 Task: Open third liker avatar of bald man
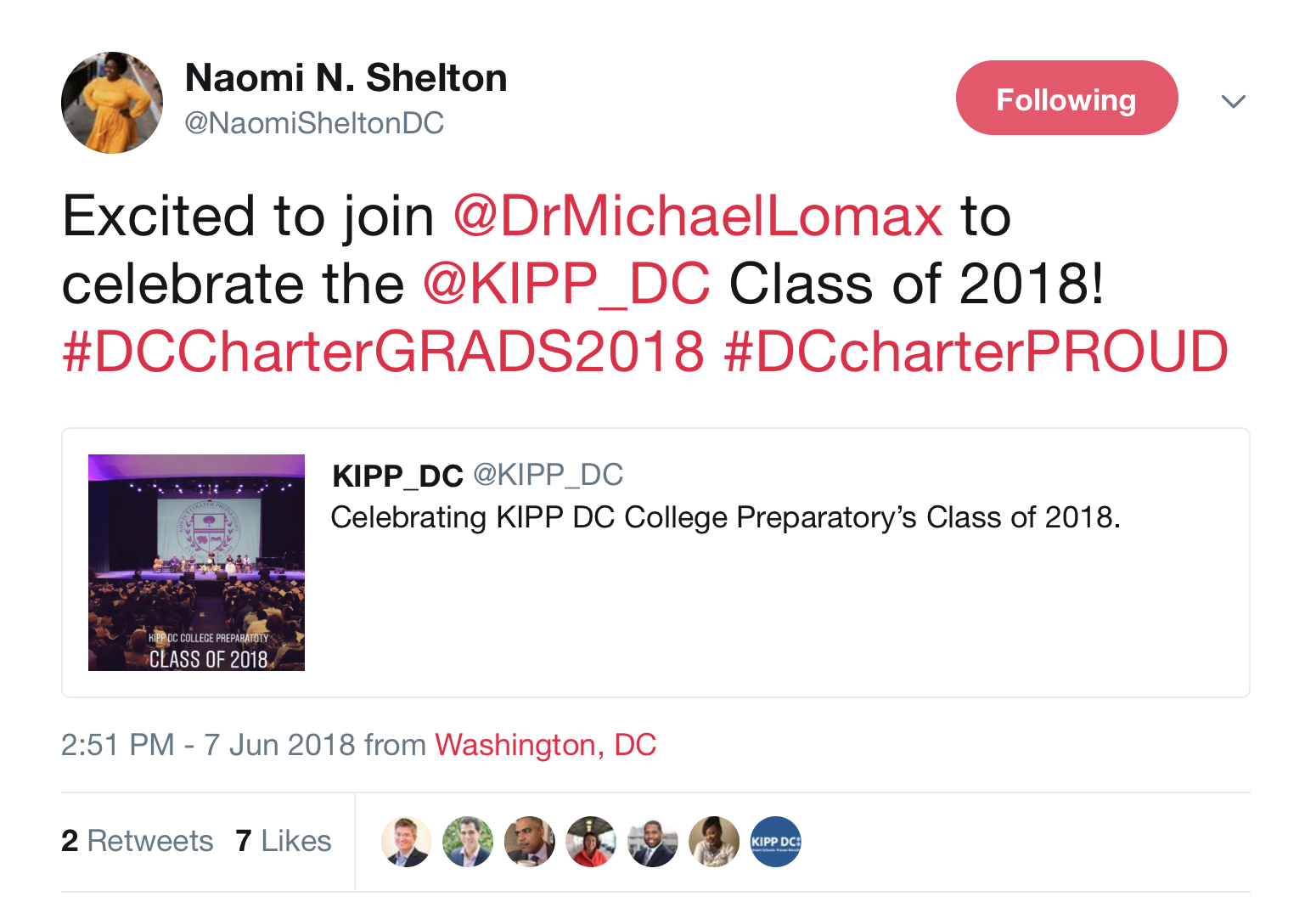tap(530, 842)
